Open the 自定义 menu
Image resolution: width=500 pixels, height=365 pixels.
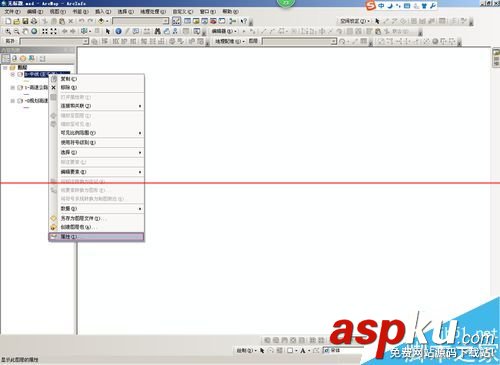pos(183,12)
